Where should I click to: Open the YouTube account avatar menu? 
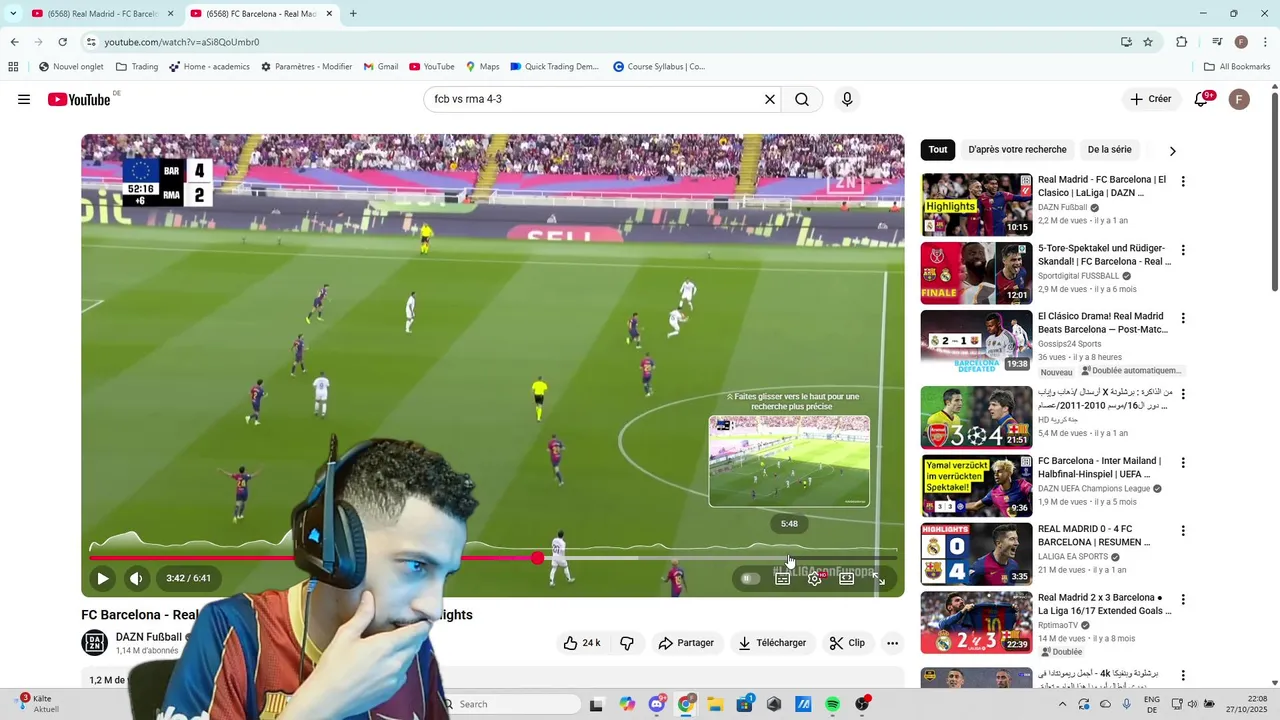point(1239,99)
